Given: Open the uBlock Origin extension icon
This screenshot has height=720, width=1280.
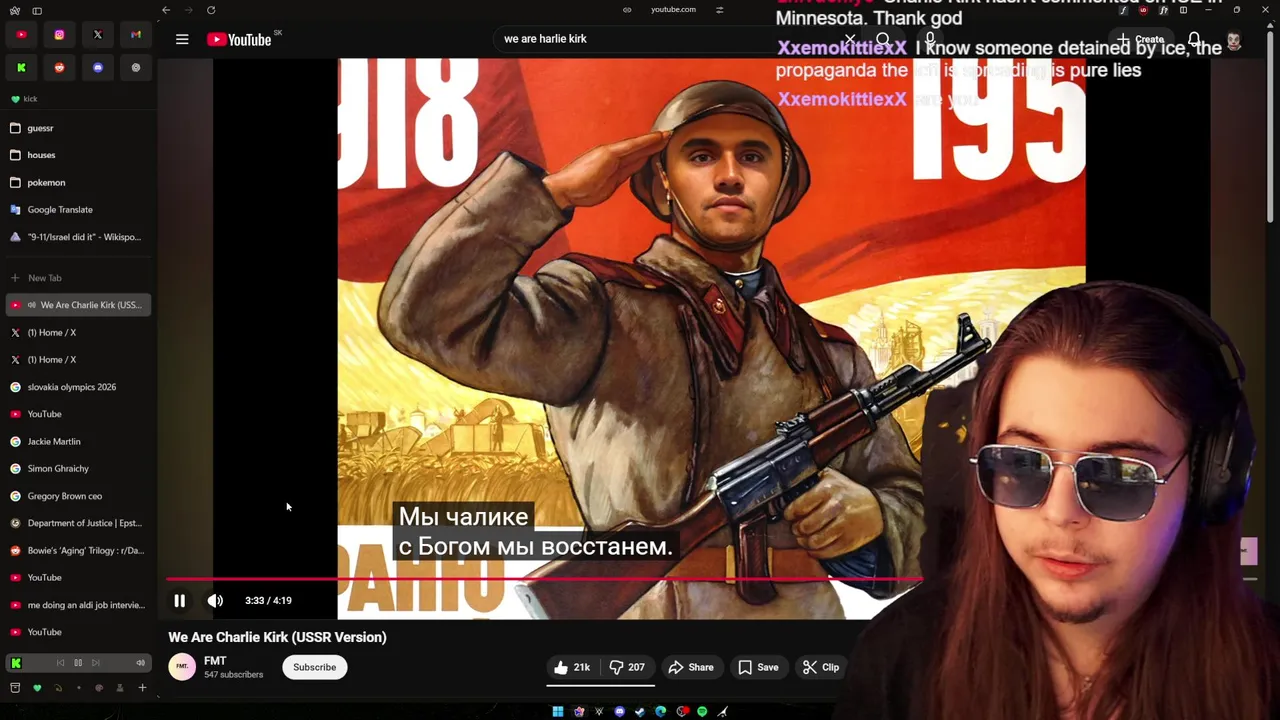Looking at the screenshot, I should [x=1143, y=10].
